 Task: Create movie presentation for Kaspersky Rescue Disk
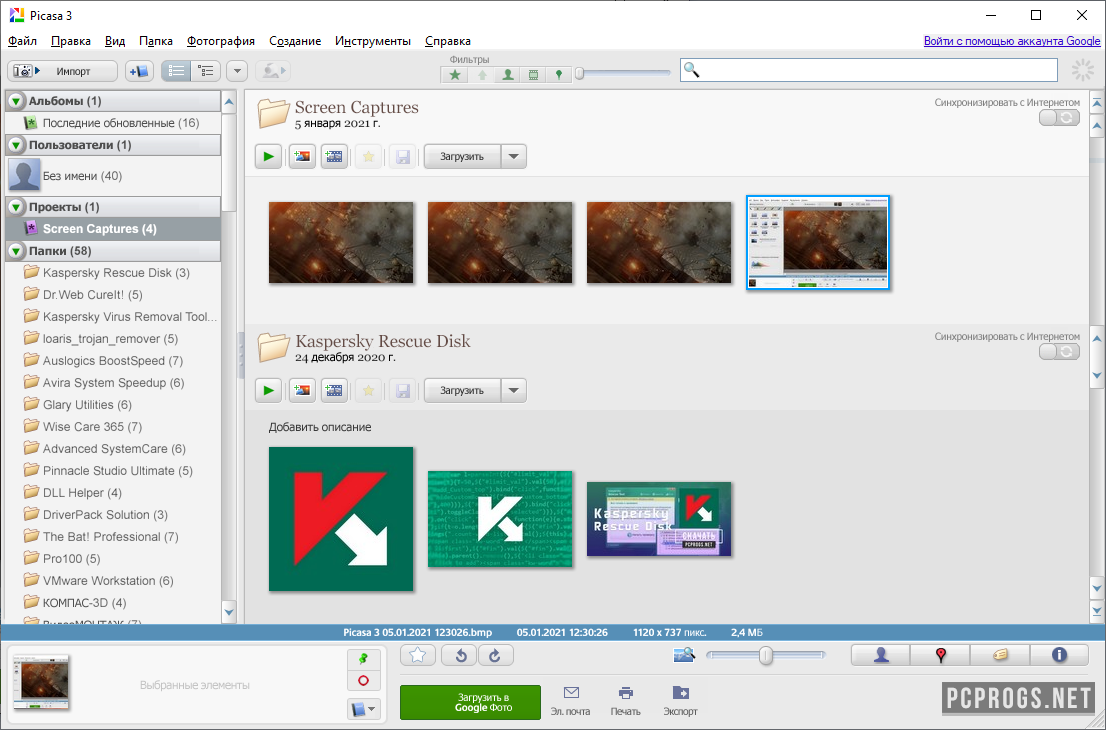tap(334, 391)
